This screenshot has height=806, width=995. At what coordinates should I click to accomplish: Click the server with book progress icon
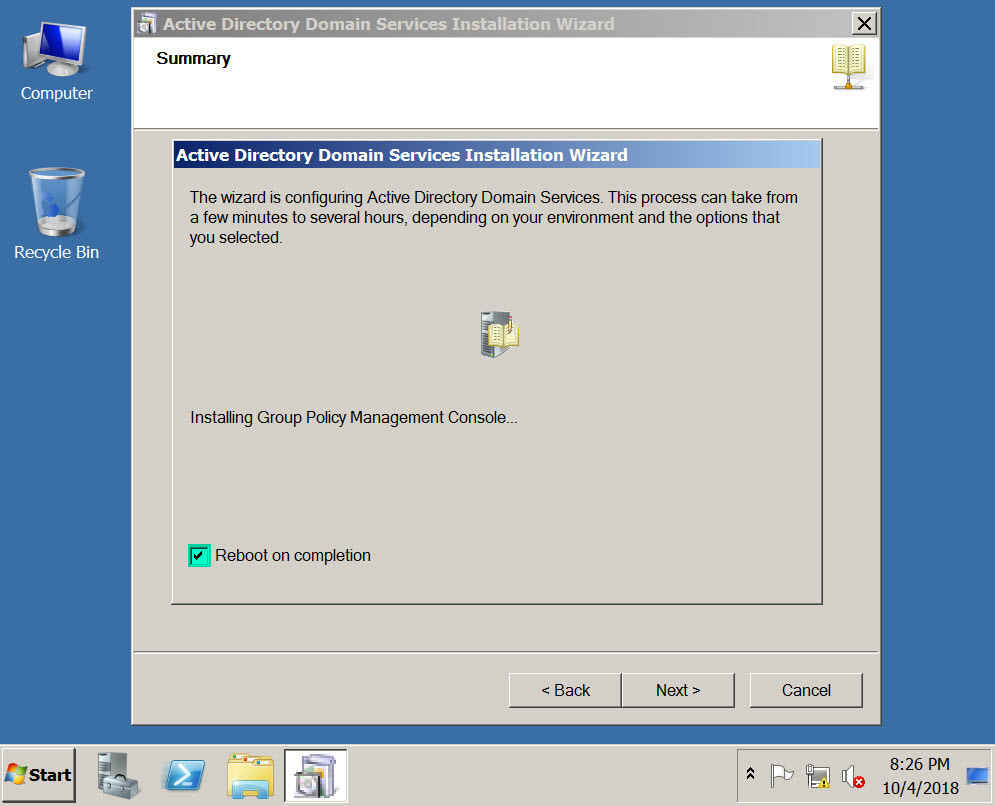499,334
